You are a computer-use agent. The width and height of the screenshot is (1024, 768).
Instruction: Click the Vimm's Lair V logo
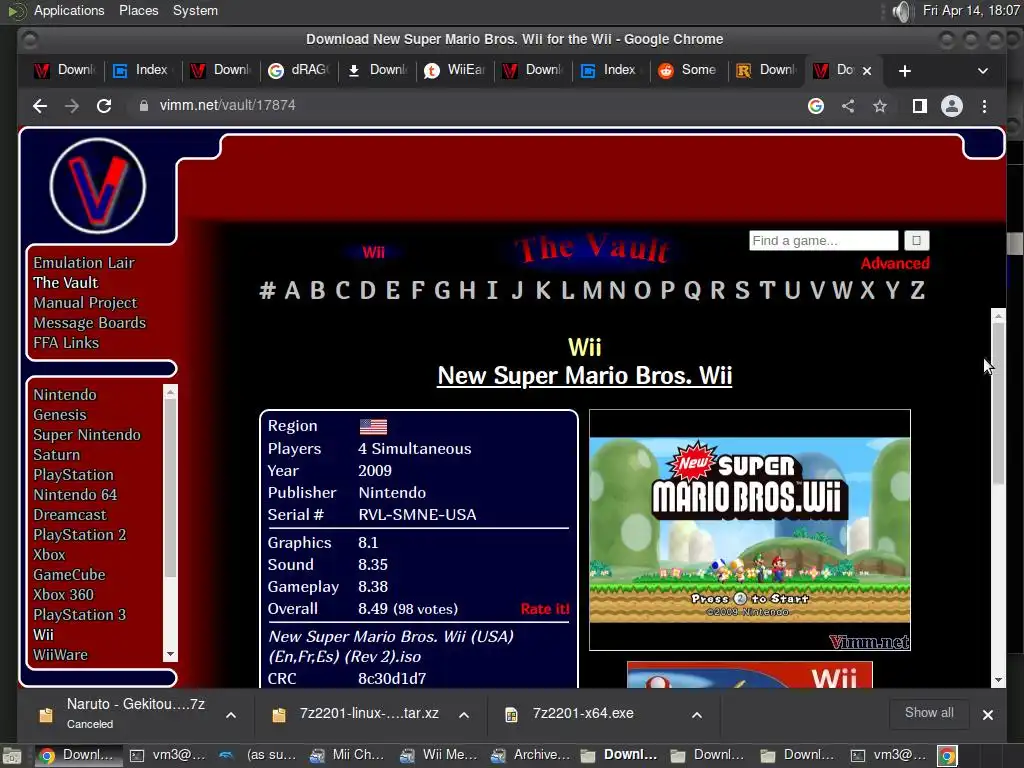click(98, 185)
